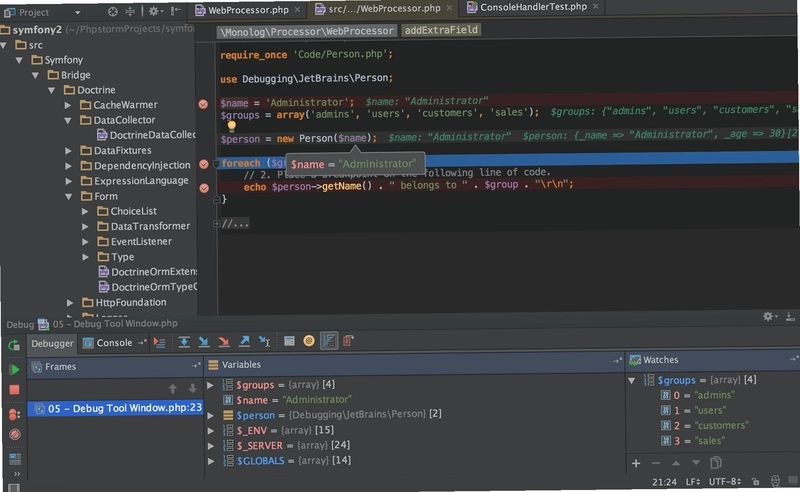This screenshot has height=492, width=800.
Task: Click Show Execution Point icon
Action: pos(159,342)
